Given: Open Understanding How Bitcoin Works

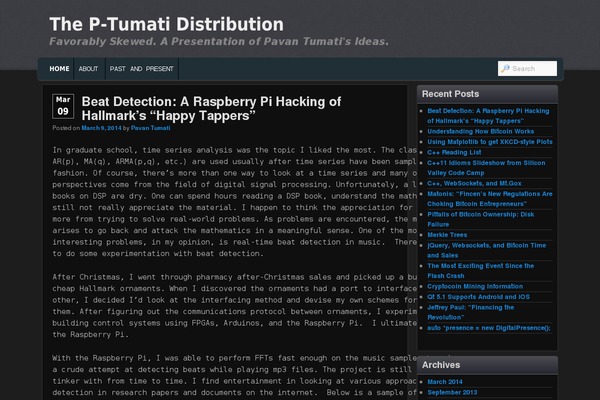Looking at the screenshot, I should [481, 131].
